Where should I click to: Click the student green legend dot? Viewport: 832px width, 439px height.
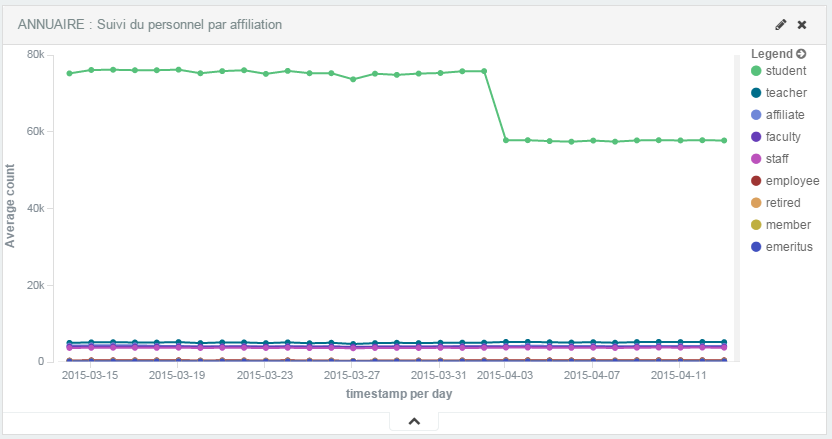[757, 71]
